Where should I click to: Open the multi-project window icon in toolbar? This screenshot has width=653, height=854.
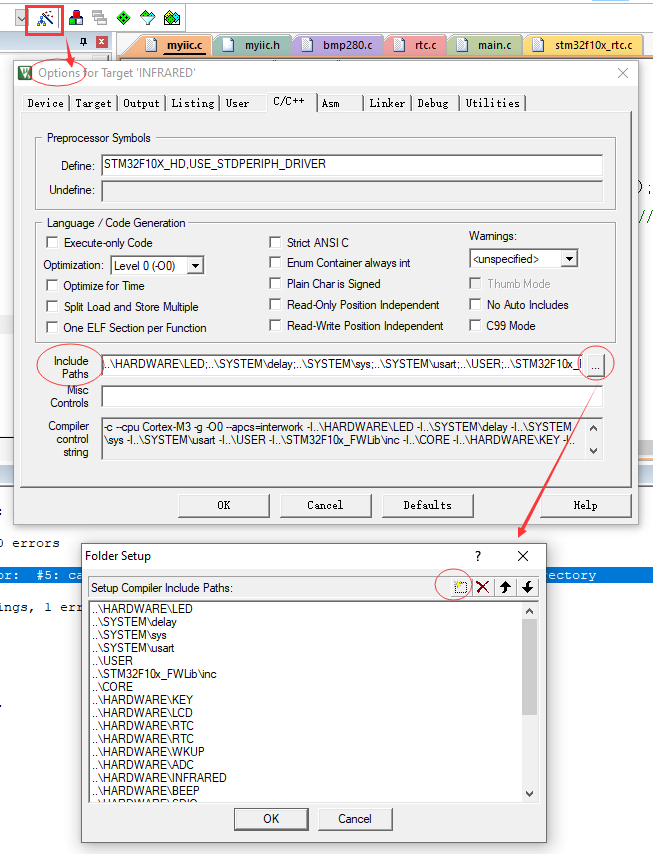pyautogui.click(x=99, y=18)
